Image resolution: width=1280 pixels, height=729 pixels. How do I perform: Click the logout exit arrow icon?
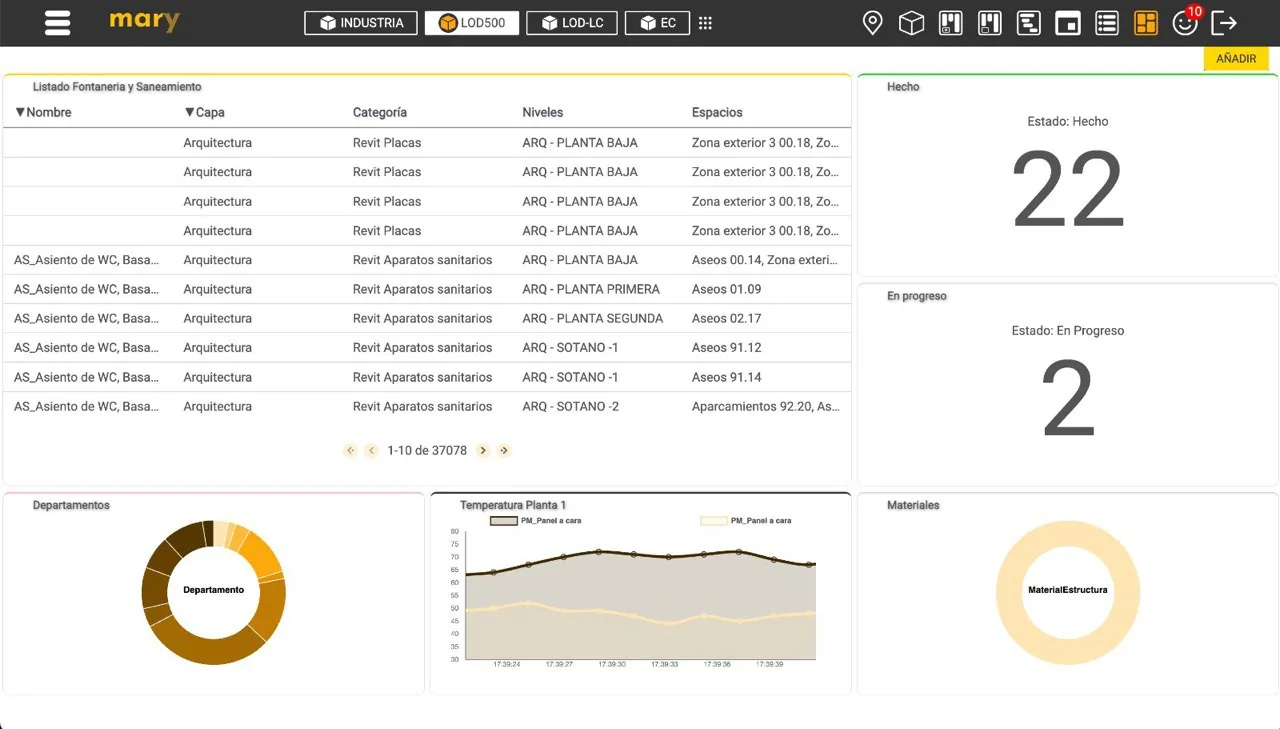[x=1224, y=23]
